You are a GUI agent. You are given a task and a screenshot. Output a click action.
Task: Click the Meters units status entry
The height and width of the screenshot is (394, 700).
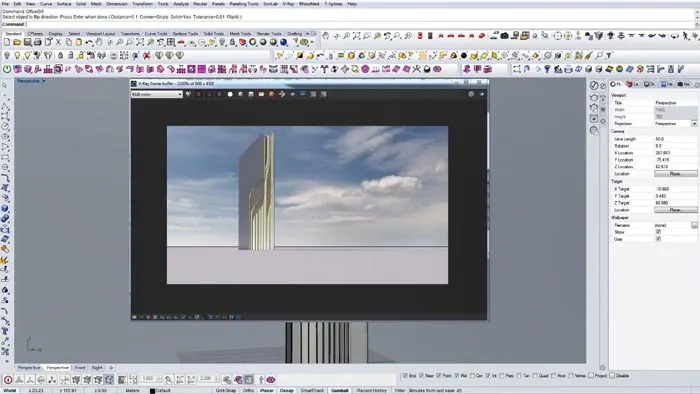(132, 390)
